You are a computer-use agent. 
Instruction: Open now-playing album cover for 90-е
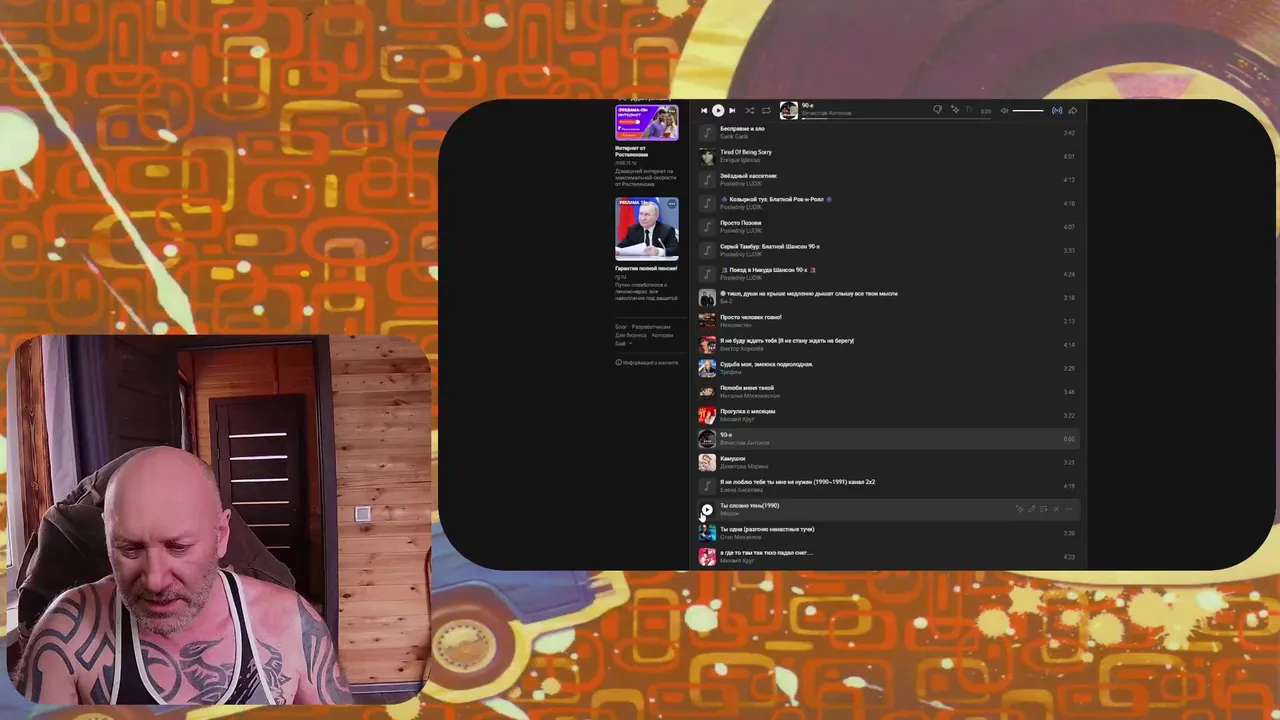pyautogui.click(x=789, y=110)
